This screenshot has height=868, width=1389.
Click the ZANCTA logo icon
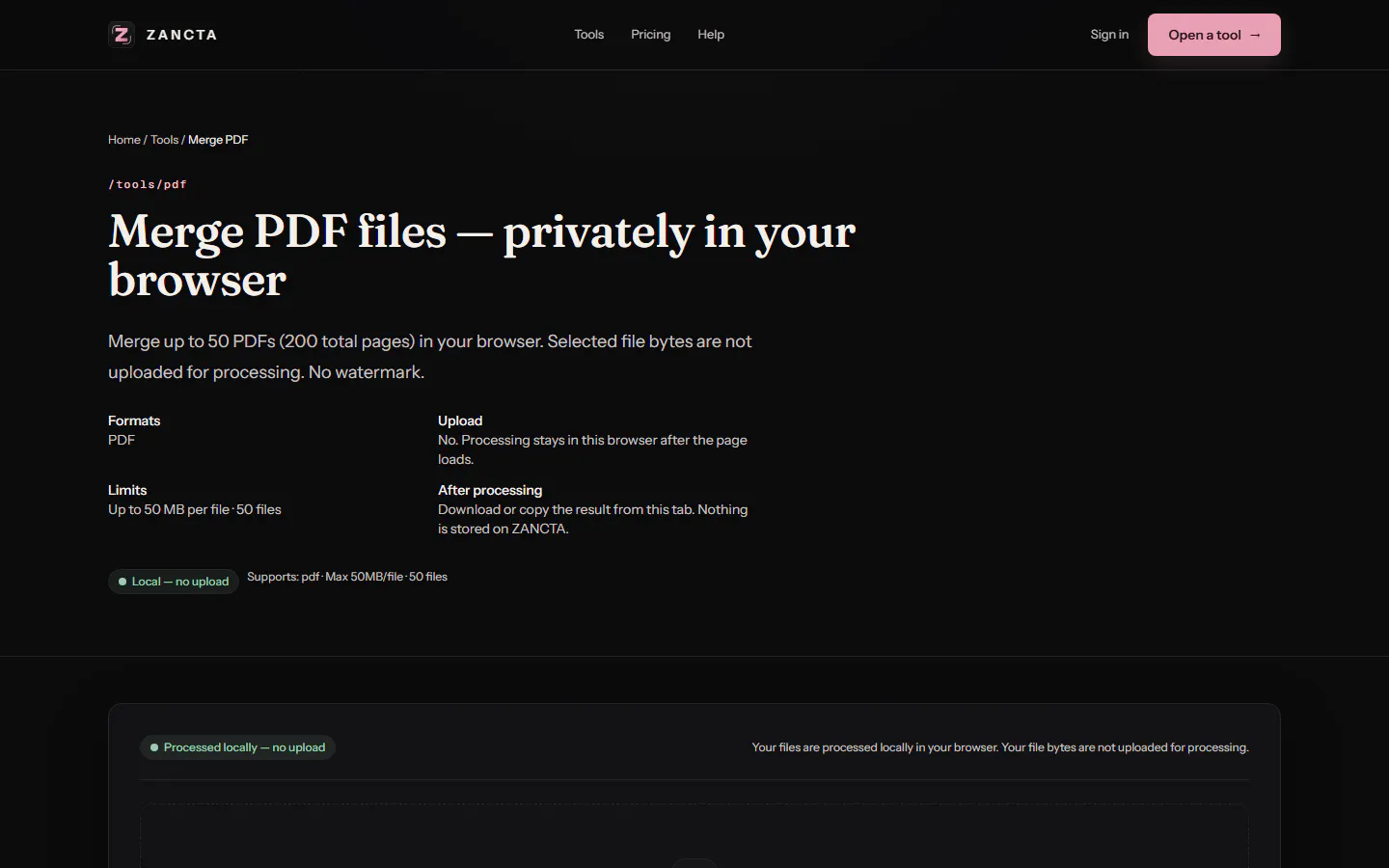click(x=121, y=35)
